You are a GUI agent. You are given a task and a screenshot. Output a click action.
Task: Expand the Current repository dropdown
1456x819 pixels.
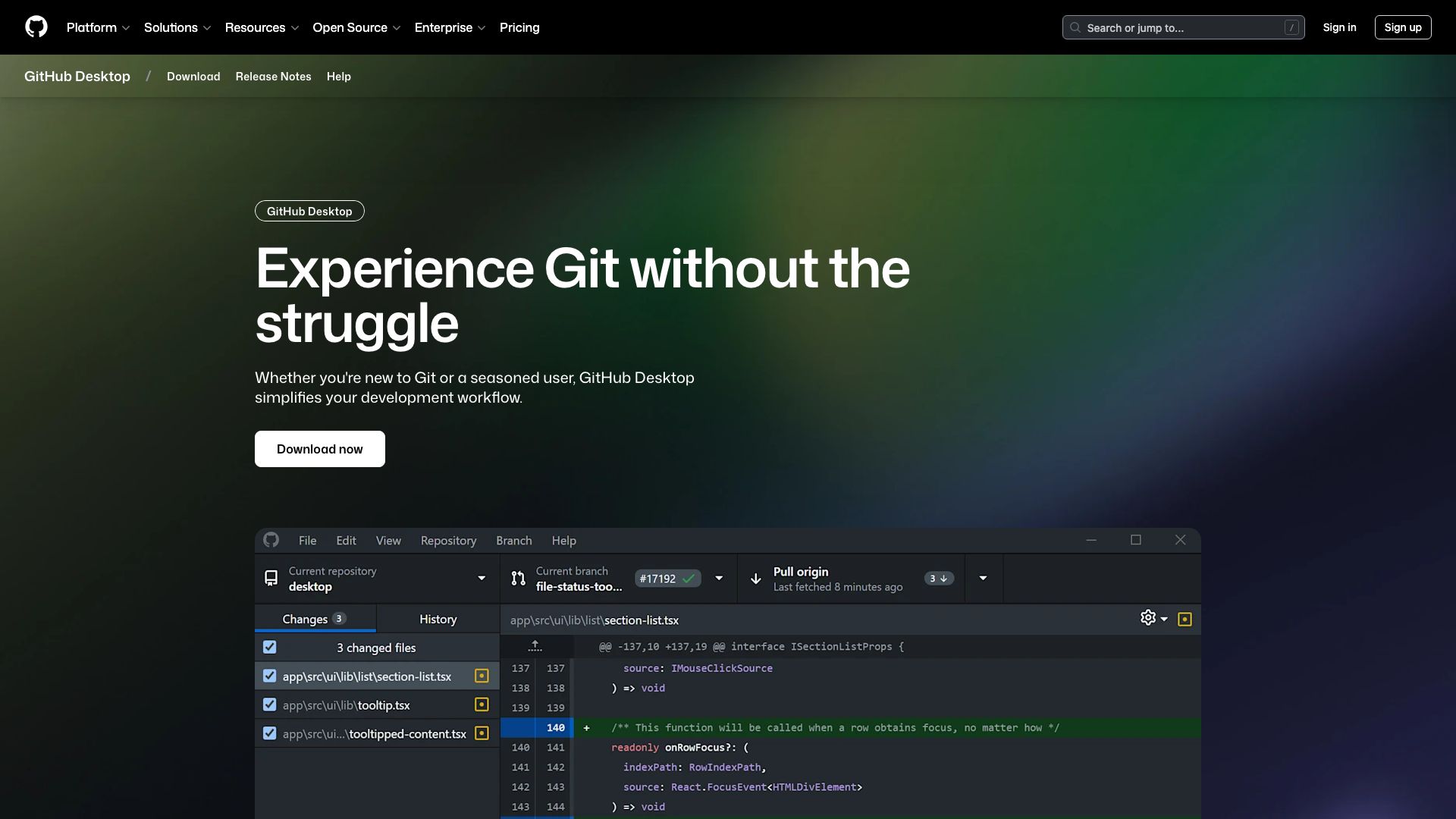tap(481, 578)
